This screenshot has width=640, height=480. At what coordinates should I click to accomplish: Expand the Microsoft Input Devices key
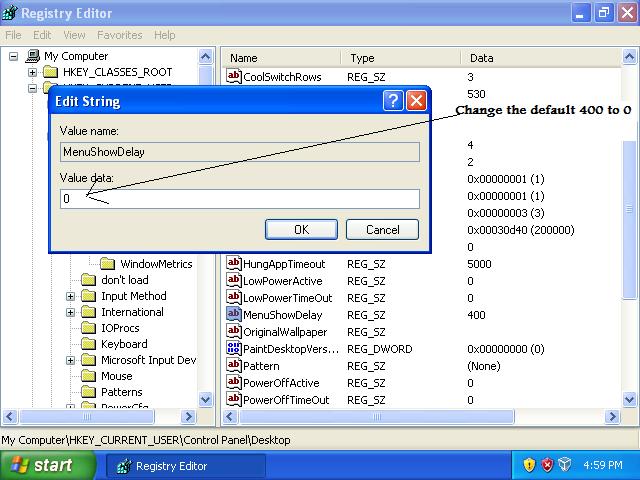click(71, 360)
